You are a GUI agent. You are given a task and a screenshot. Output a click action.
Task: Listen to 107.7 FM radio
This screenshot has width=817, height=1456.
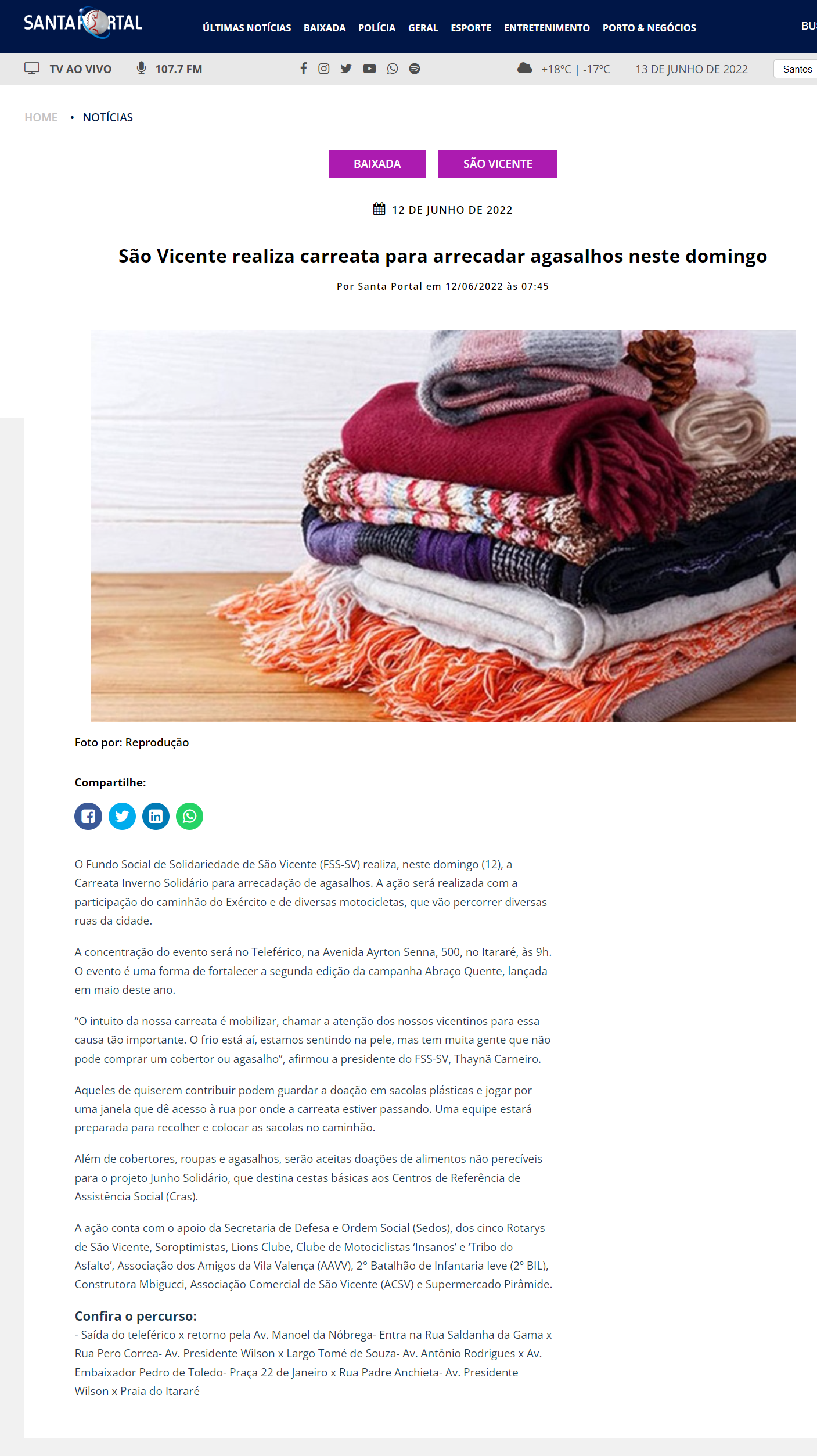click(169, 69)
